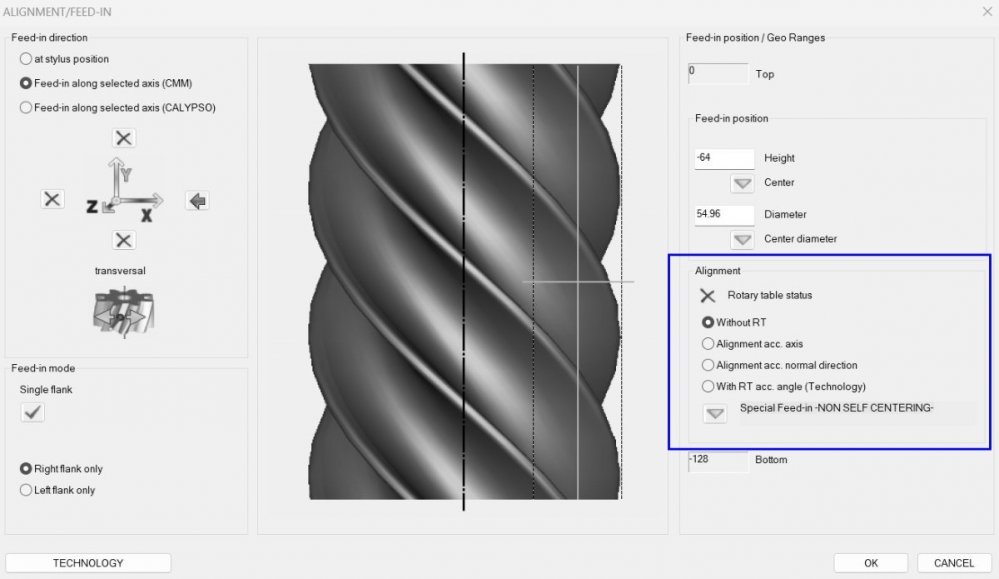Open the Height Center dropdown arrow
Image resolution: width=999 pixels, height=579 pixels.
[742, 183]
